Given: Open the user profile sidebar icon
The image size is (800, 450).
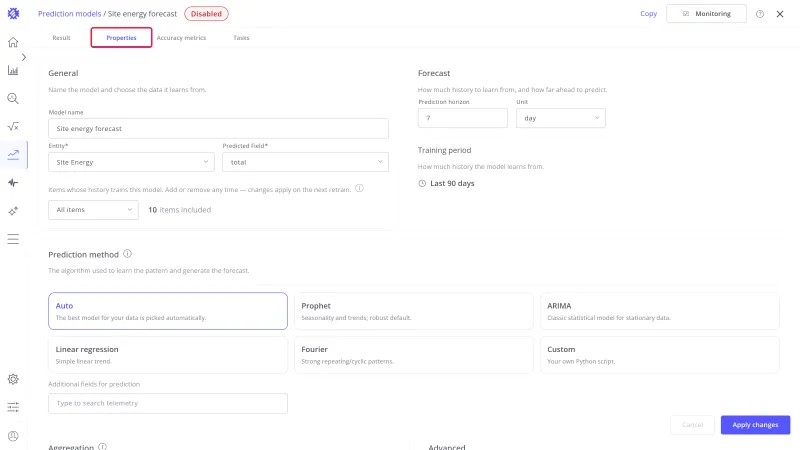Looking at the screenshot, I should tap(13, 436).
